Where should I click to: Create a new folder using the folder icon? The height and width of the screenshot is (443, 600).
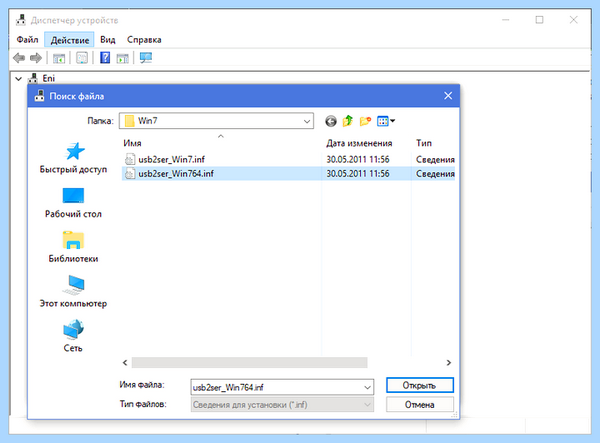pos(365,121)
